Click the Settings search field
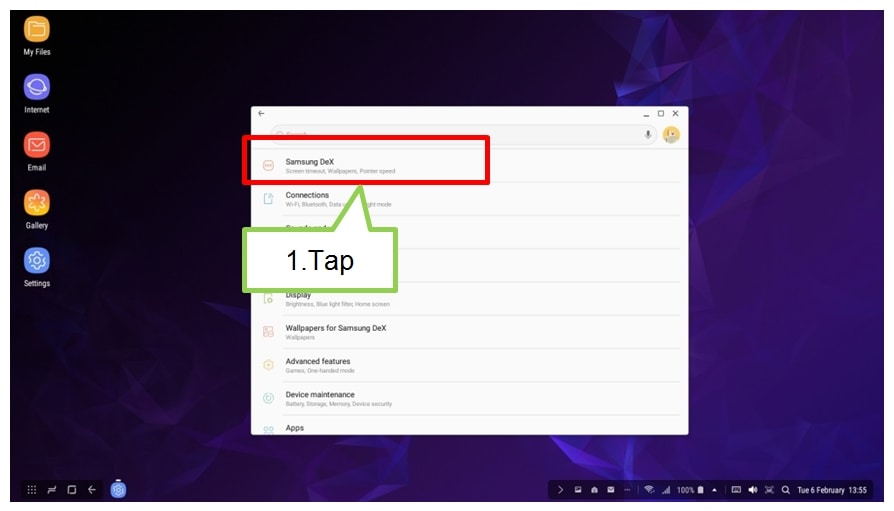894x511 pixels. [464, 135]
